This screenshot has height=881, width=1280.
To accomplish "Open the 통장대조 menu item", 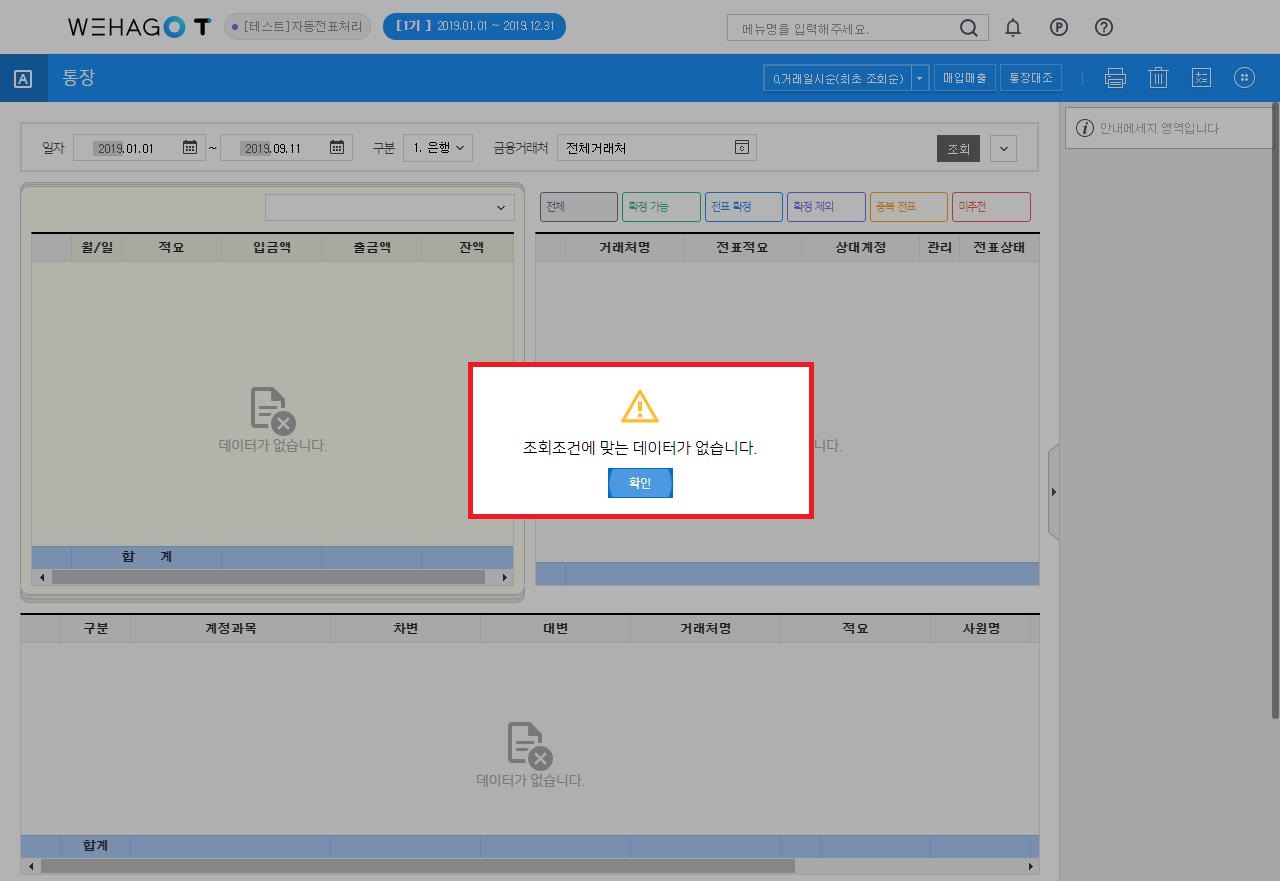I will click(x=1030, y=78).
